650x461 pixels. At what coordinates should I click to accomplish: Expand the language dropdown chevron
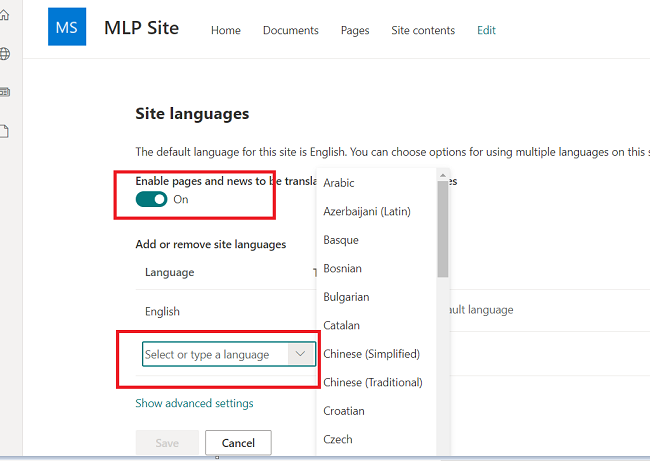(300, 354)
